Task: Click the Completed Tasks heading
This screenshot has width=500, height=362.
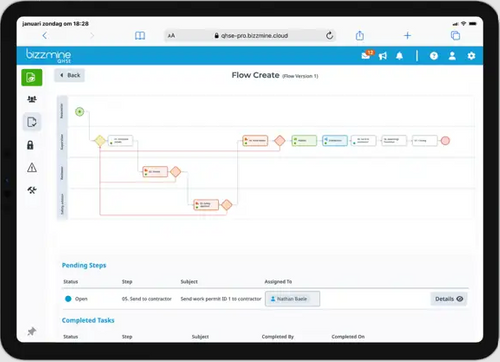Action: pyautogui.click(x=88, y=320)
